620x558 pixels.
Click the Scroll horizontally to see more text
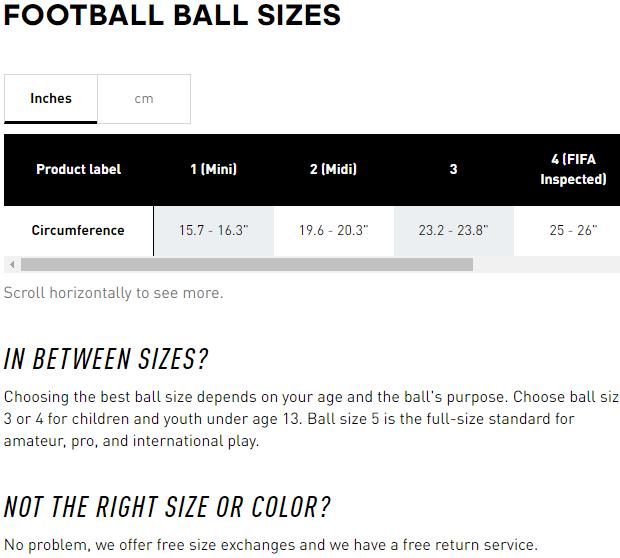click(x=113, y=293)
